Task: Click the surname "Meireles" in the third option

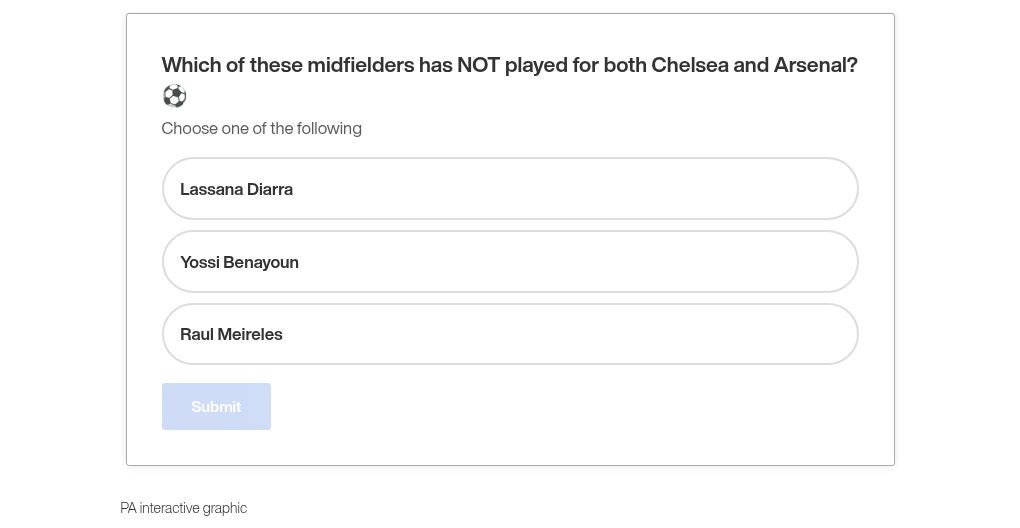Action: [x=250, y=335]
